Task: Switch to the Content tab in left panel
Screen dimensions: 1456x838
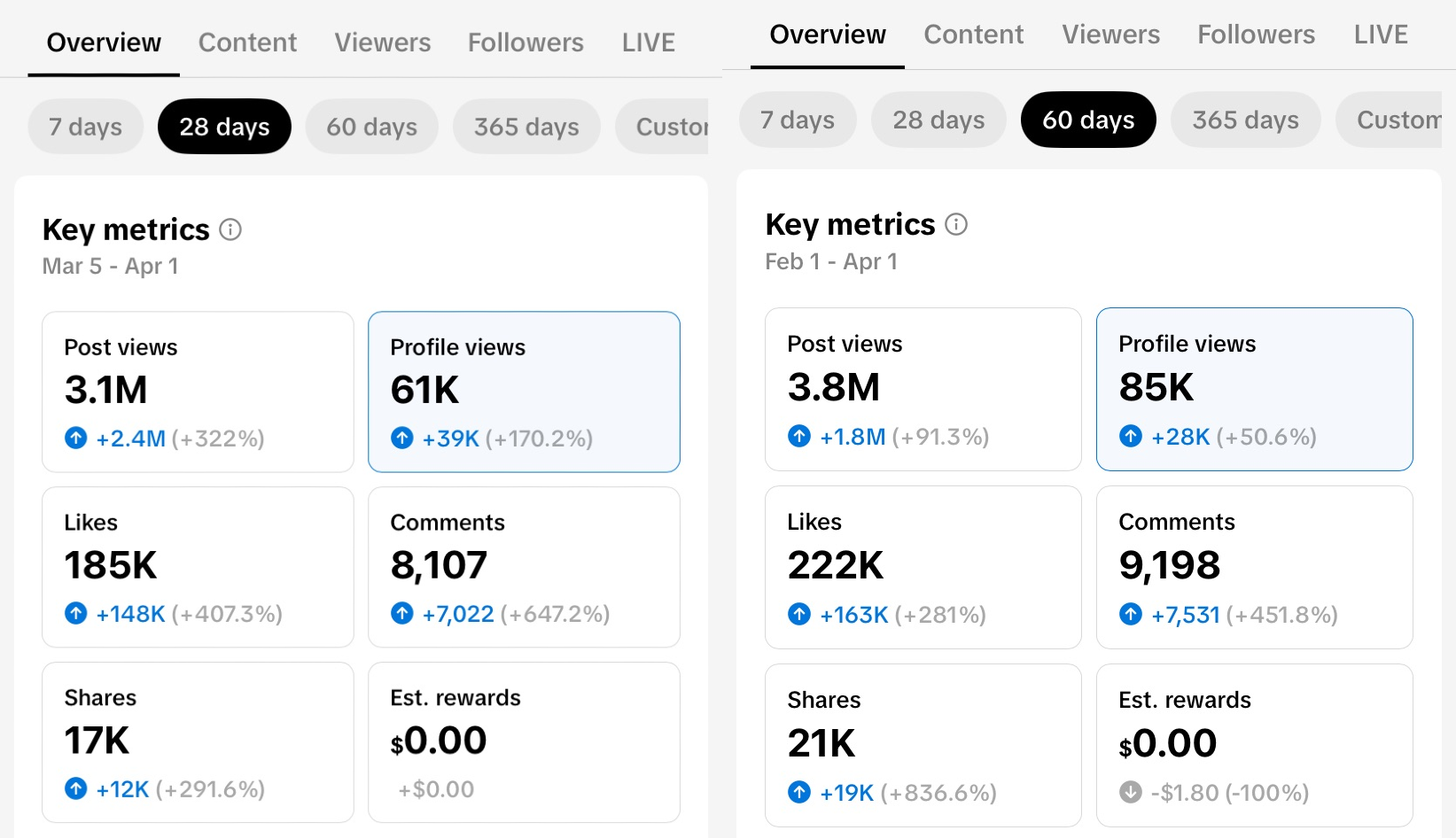Action: click(x=247, y=43)
